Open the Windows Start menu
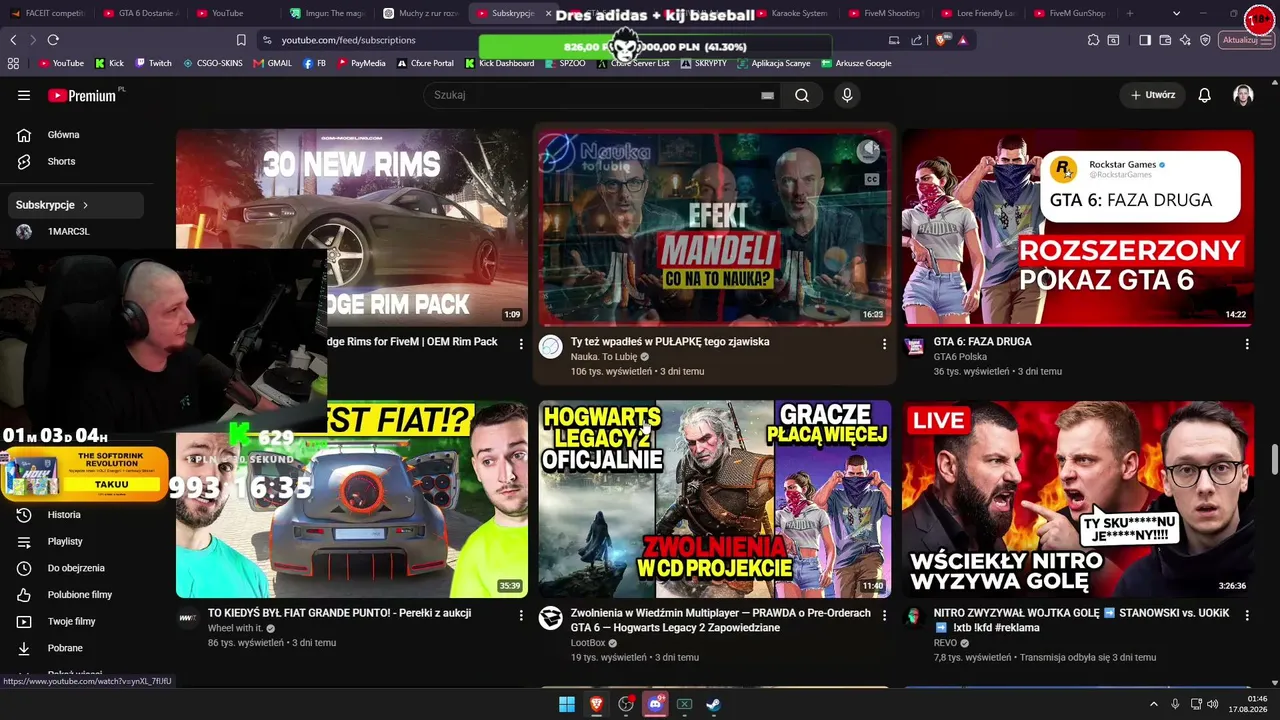The height and width of the screenshot is (720, 1280). pyautogui.click(x=567, y=704)
